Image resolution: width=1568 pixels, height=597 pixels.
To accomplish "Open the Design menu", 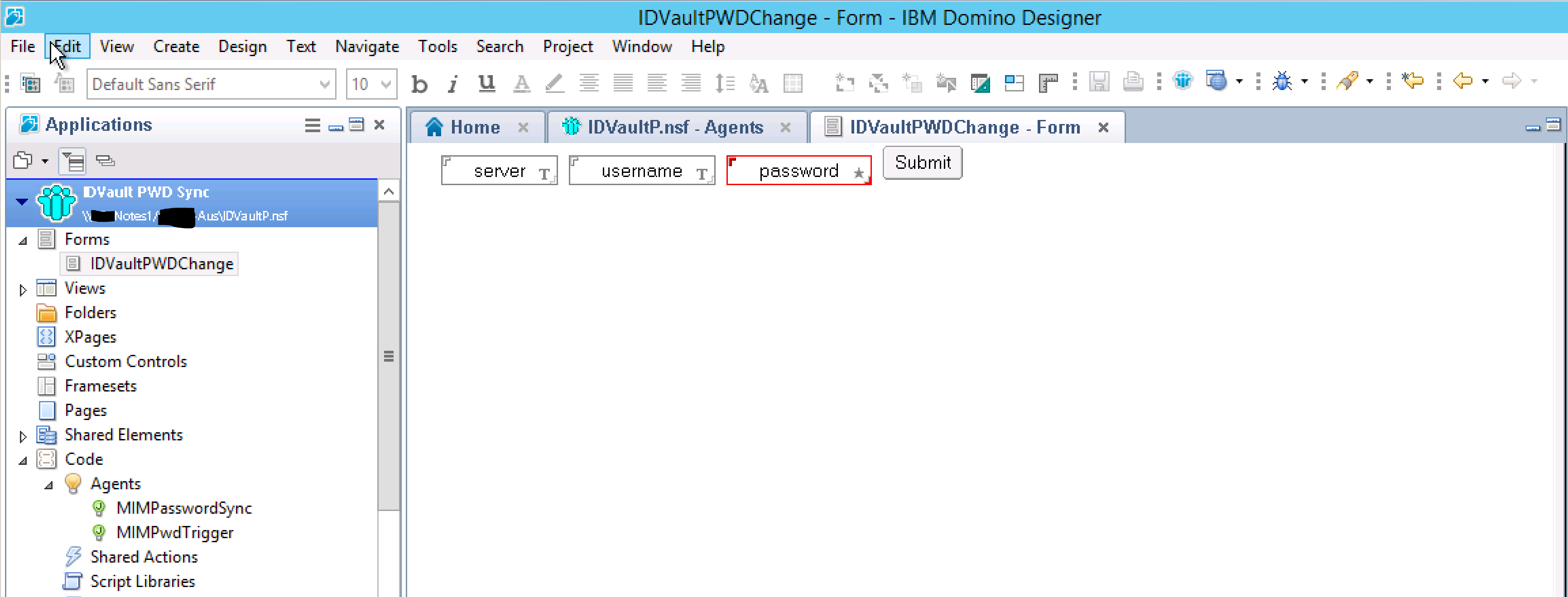I will coord(242,47).
